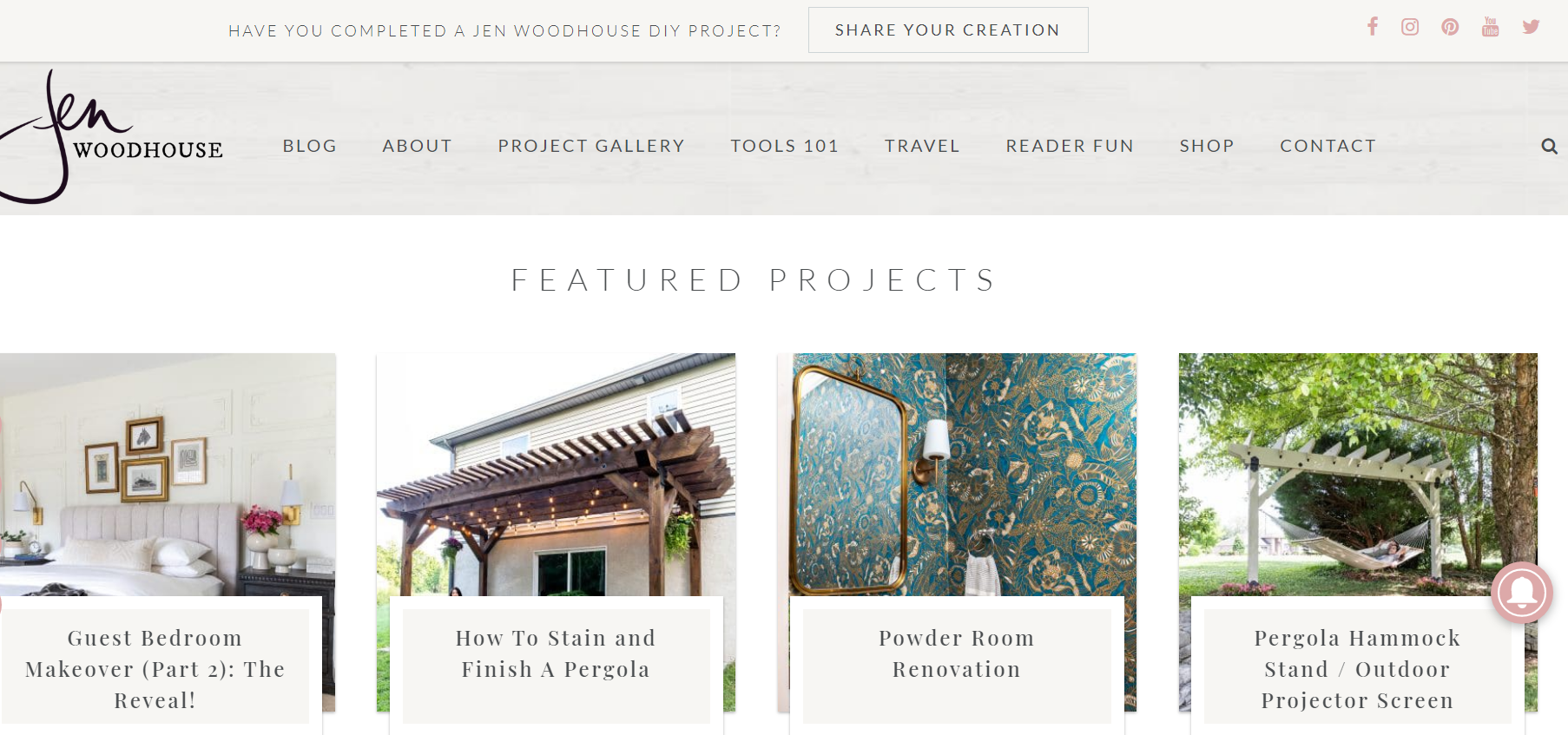Open the YouTube social icon
Viewport: 1568px width, 735px height.
pyautogui.click(x=1491, y=27)
